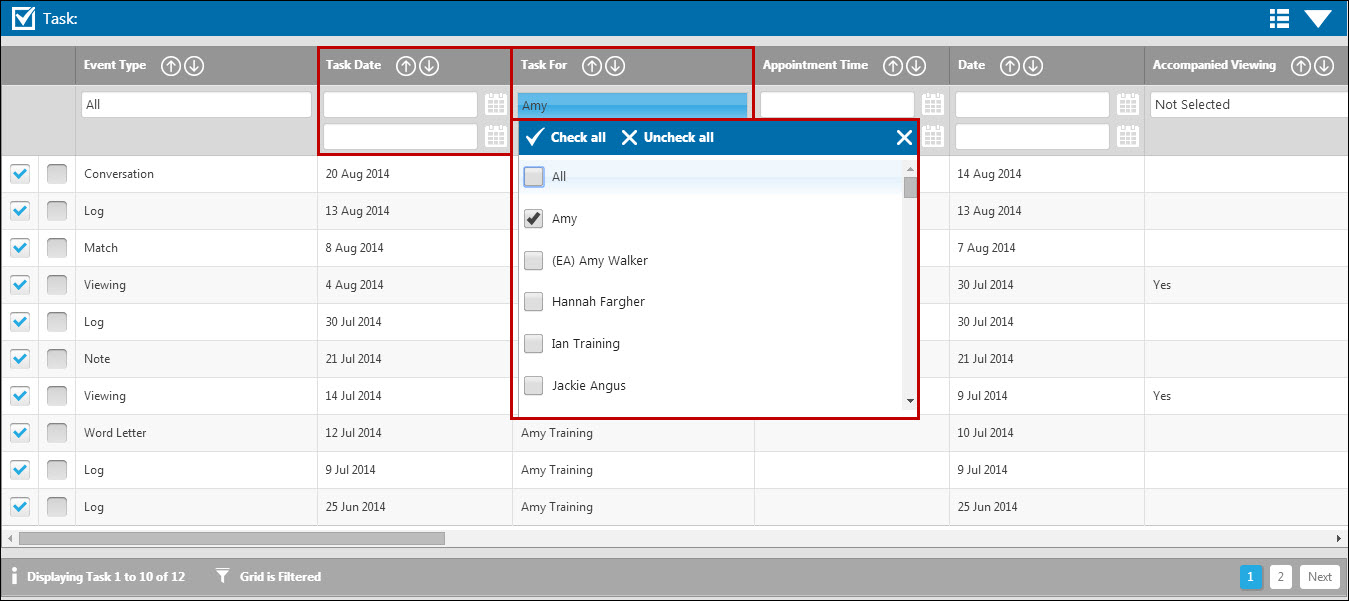Click Uncheck all in filter popup
This screenshot has width=1349, height=601.
click(667, 138)
